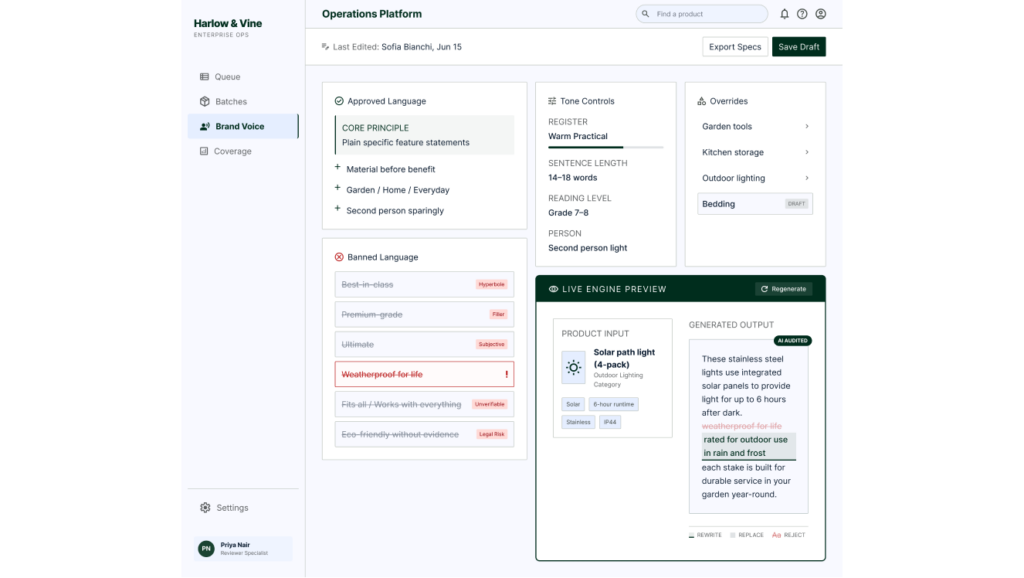Select the Premium-grade banned phrase
1024x578 pixels.
pos(424,315)
